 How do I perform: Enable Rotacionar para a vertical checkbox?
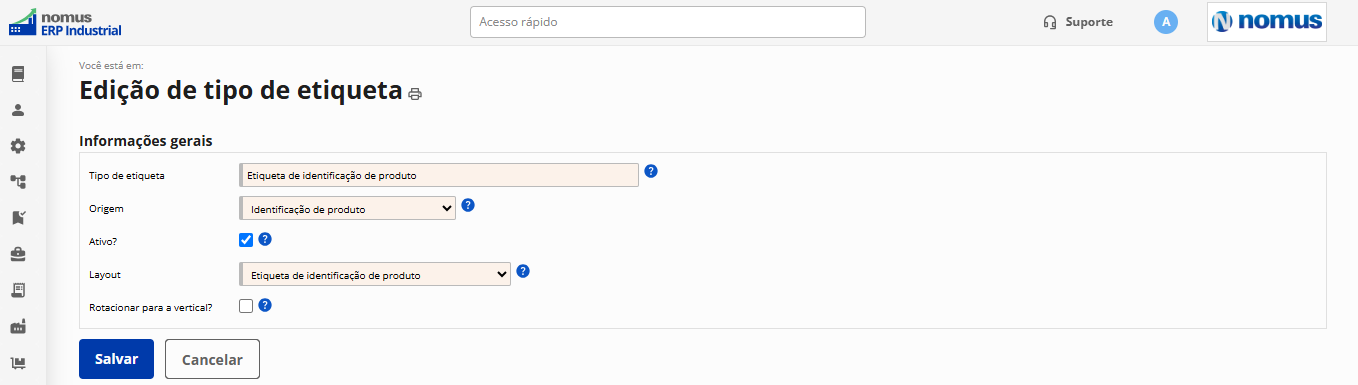pyautogui.click(x=246, y=306)
